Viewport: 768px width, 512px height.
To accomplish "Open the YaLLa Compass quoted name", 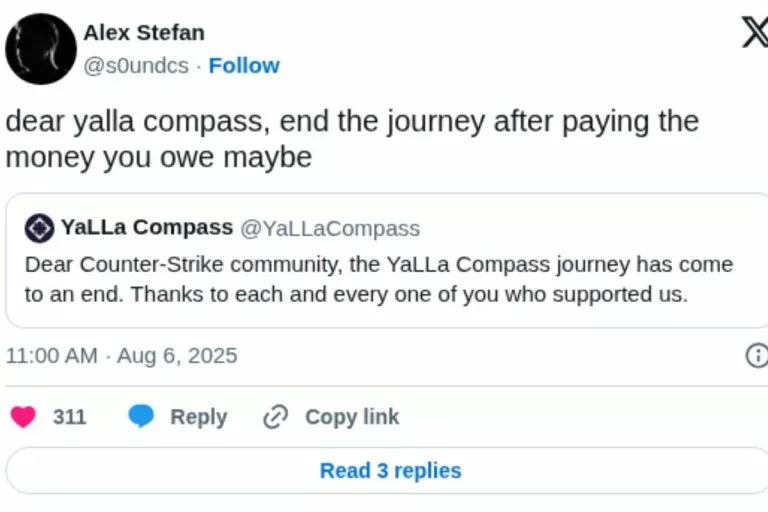I will tap(147, 227).
